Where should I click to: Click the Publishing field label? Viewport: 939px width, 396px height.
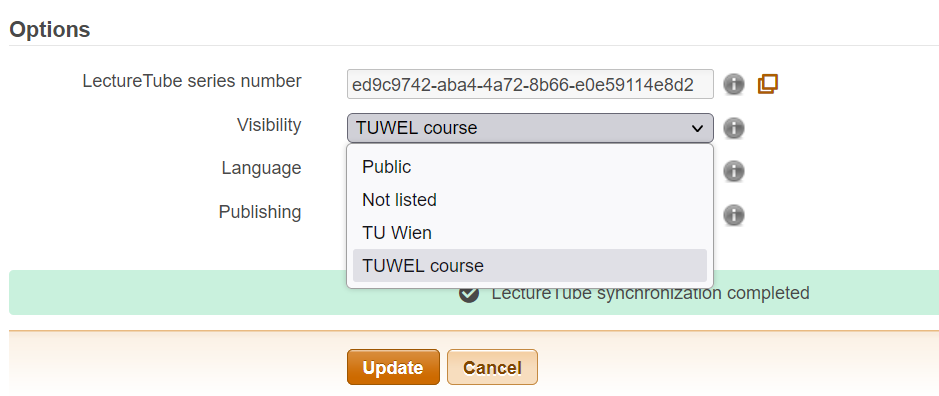[x=260, y=212]
